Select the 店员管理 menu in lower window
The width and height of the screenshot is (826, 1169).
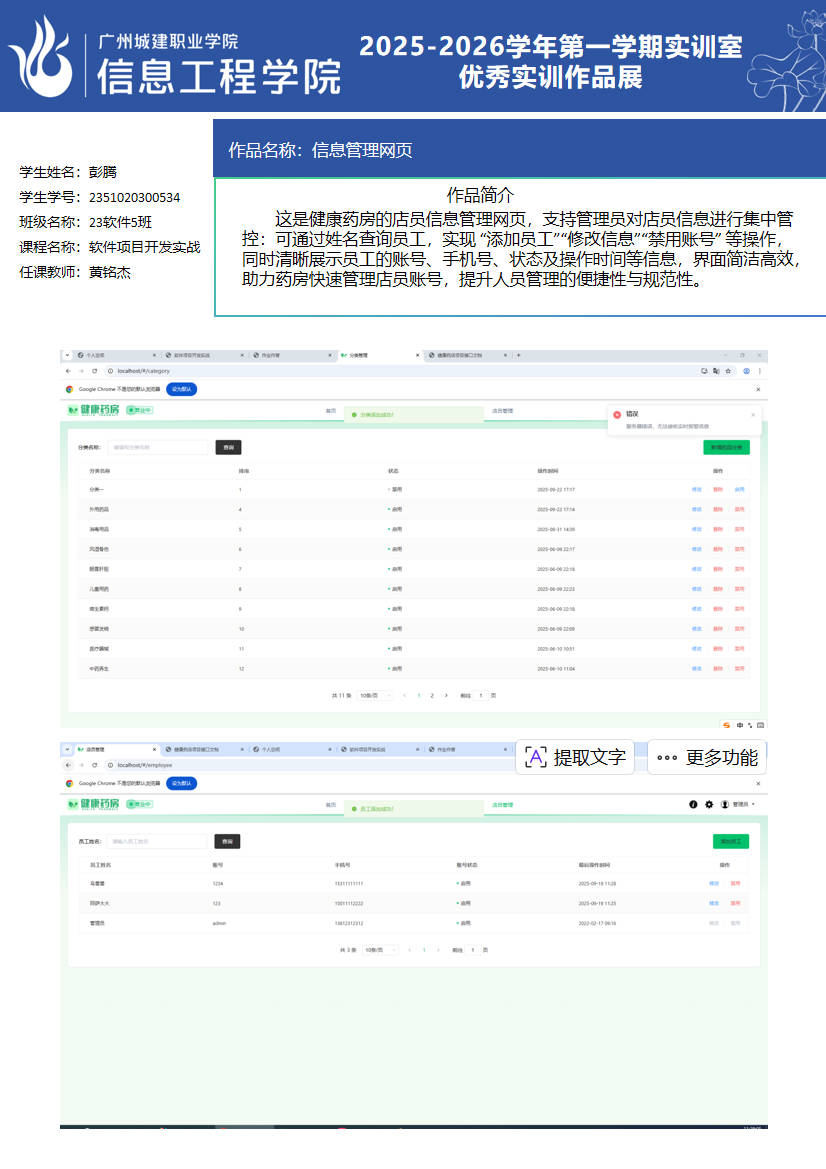coord(501,804)
